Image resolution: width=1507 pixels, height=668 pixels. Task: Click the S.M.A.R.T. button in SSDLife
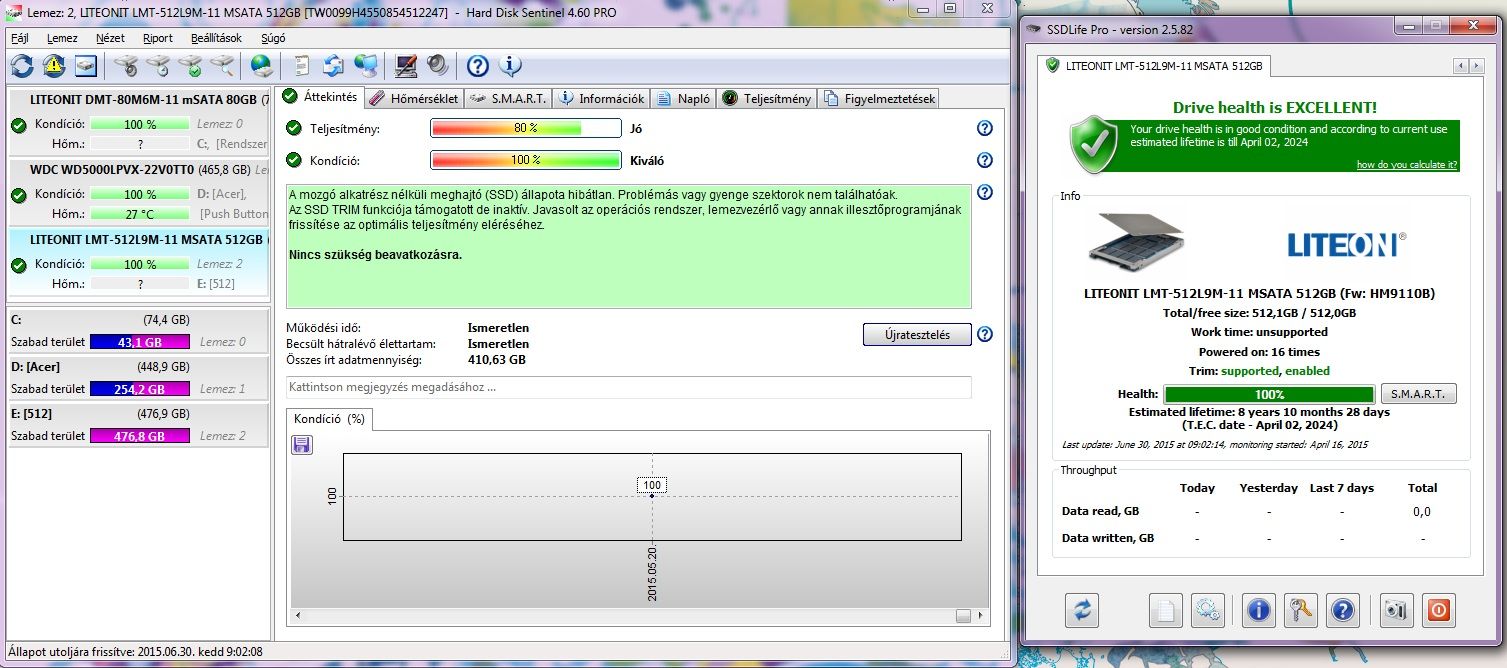click(1418, 394)
